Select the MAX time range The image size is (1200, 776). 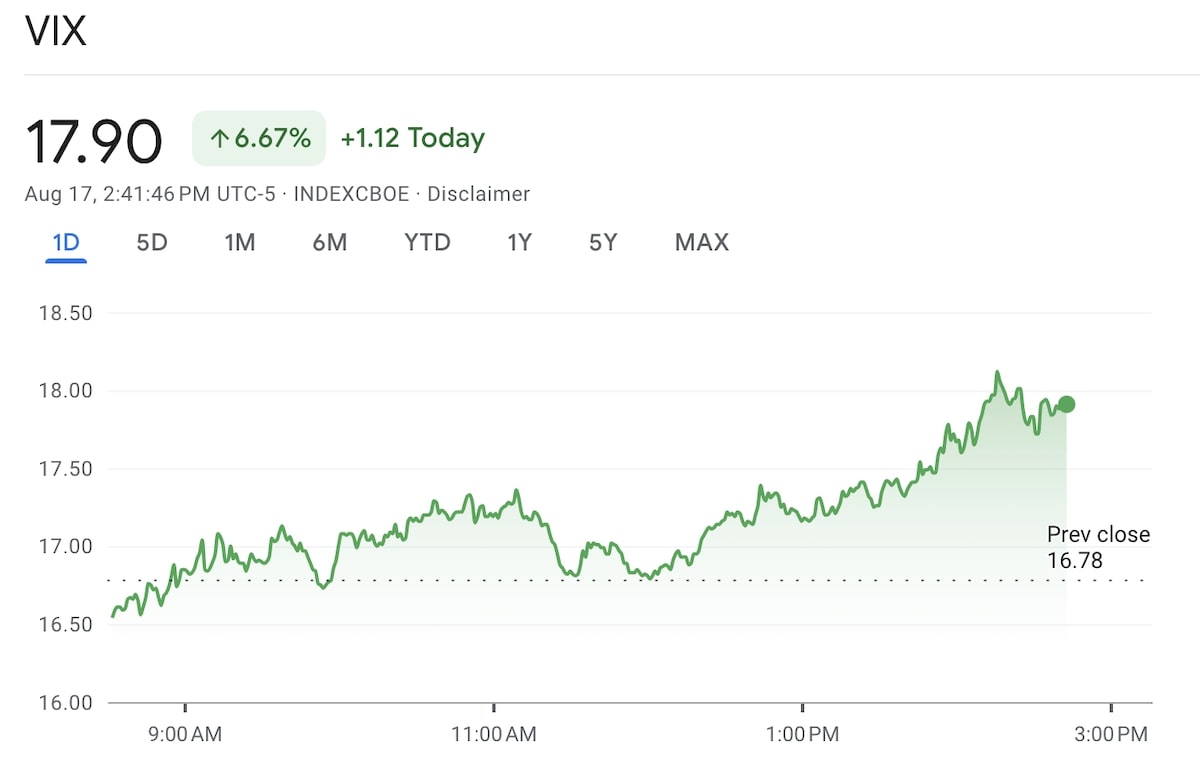700,242
